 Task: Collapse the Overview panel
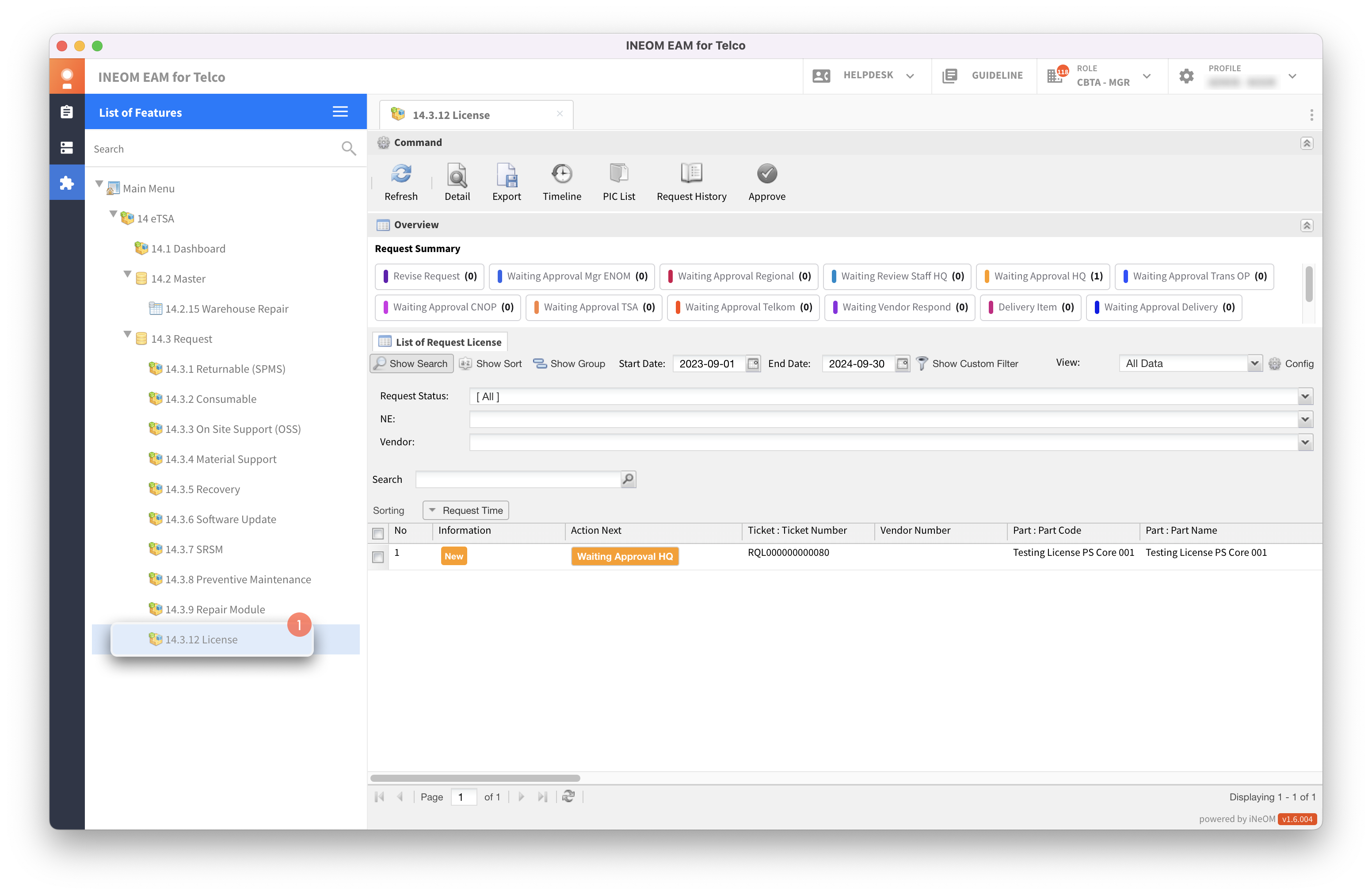click(1307, 225)
